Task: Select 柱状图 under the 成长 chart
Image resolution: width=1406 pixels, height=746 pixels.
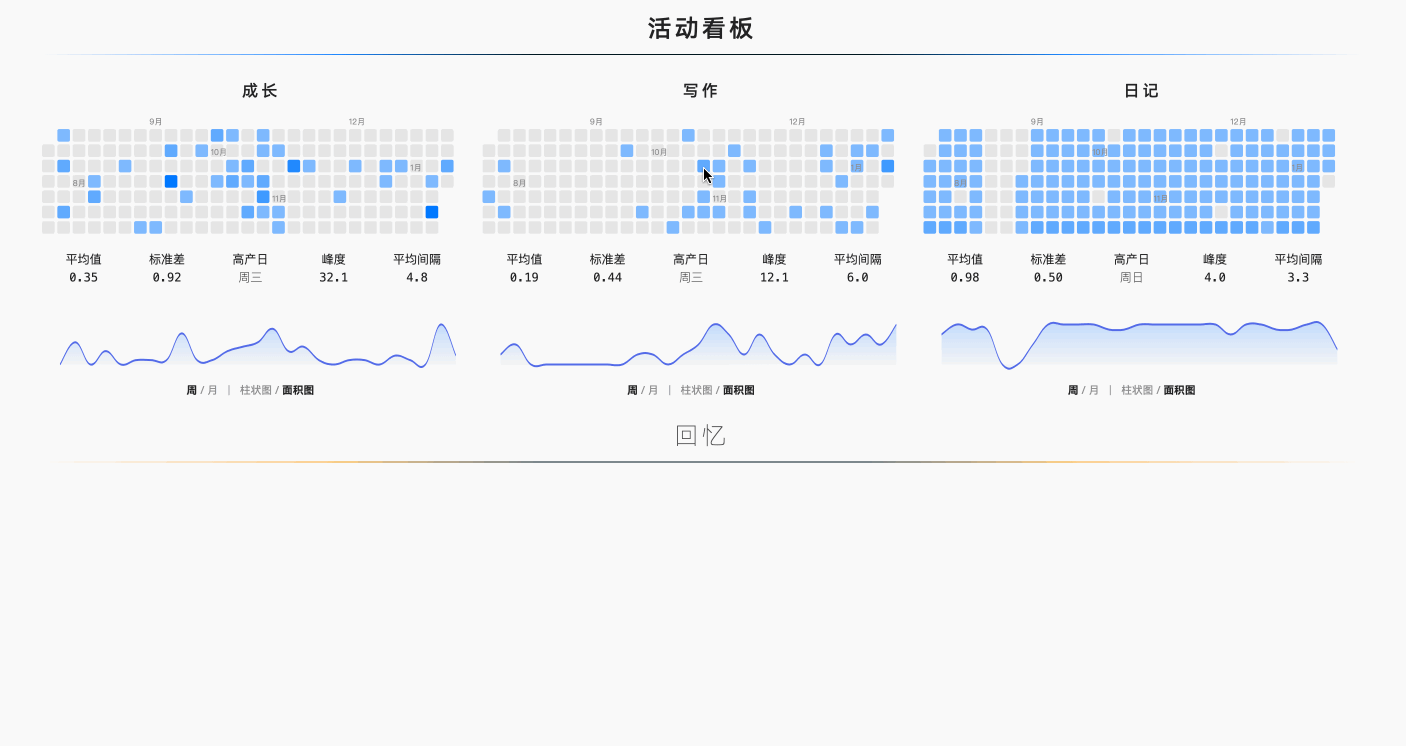Action: click(255, 391)
